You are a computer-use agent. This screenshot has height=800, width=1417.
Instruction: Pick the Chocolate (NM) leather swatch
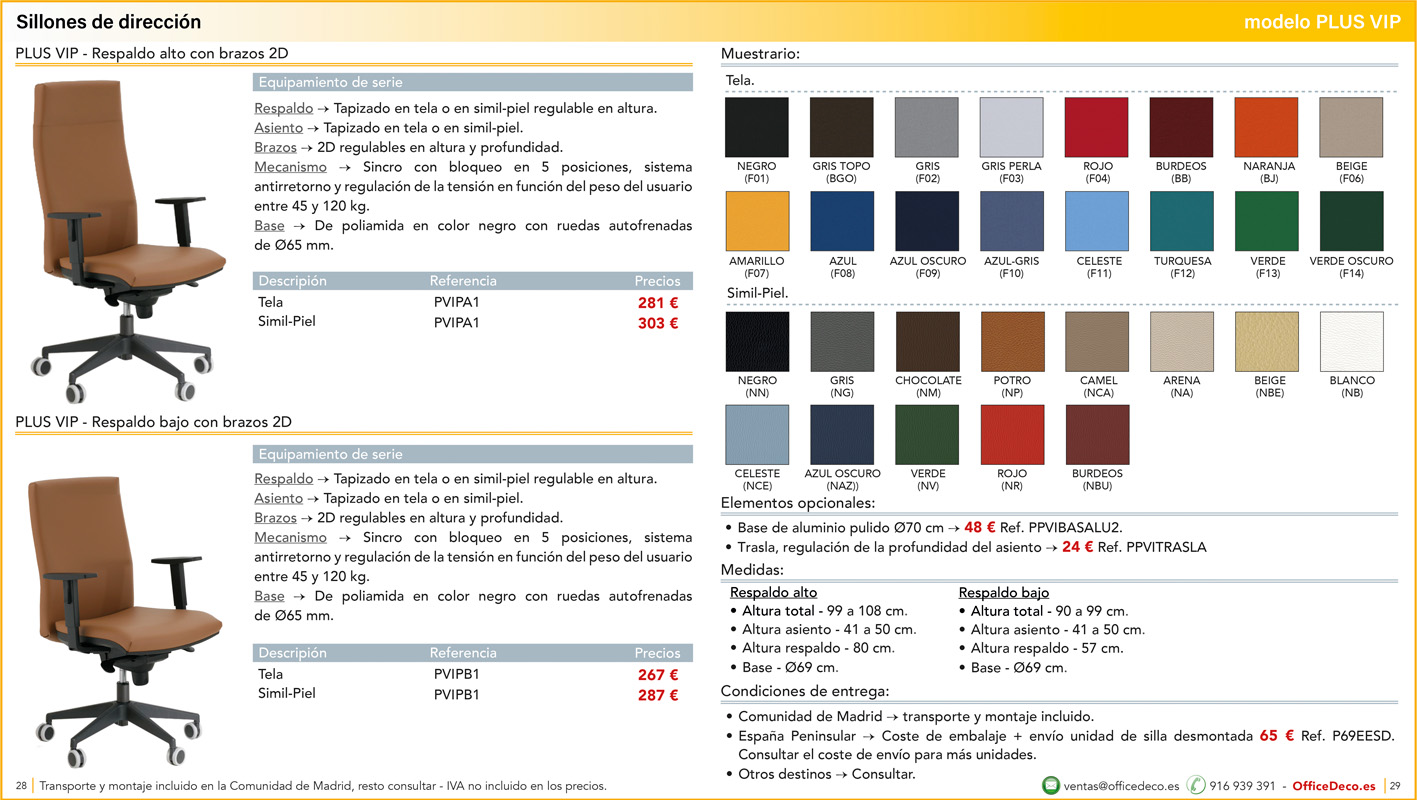927,342
